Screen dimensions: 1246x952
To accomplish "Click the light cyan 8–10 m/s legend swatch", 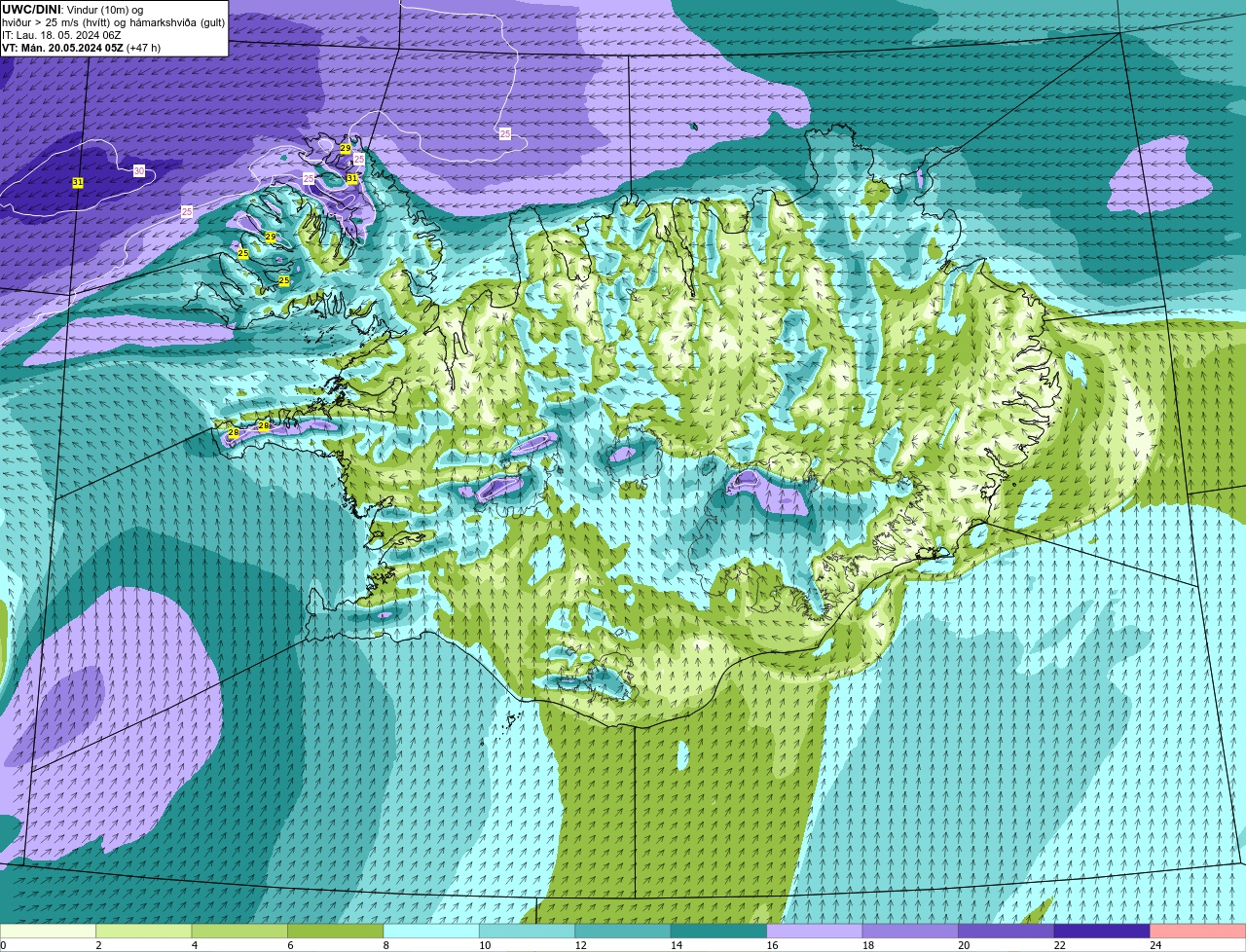I will tap(431, 932).
